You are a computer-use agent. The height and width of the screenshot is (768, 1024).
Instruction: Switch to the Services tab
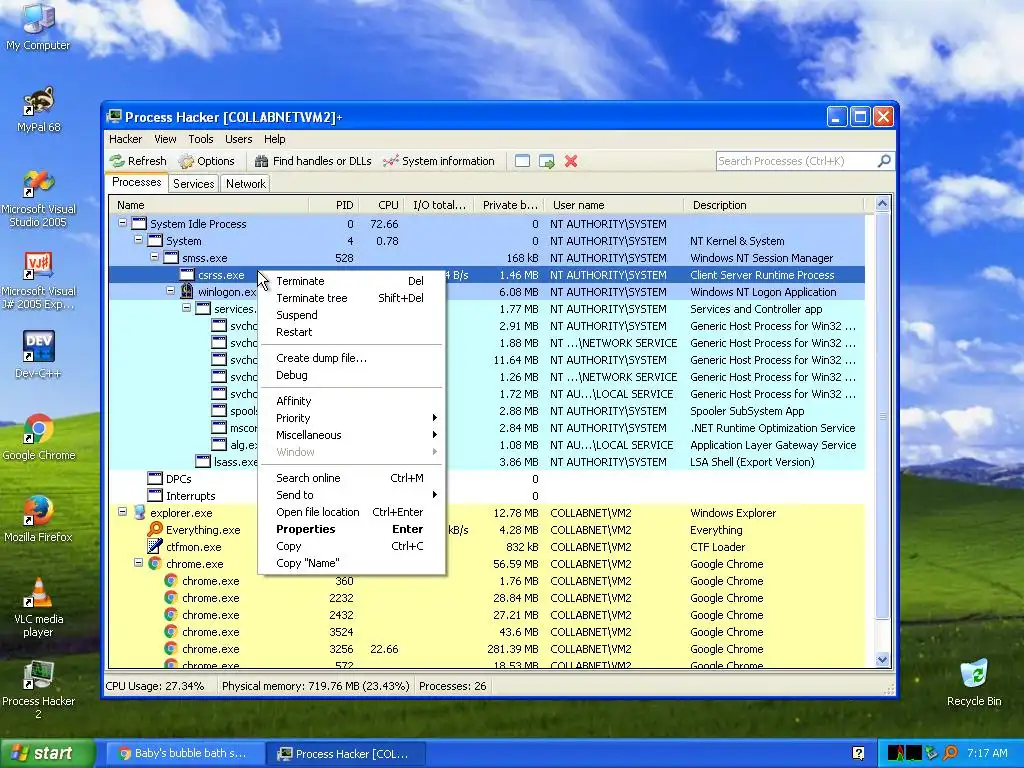(193, 184)
